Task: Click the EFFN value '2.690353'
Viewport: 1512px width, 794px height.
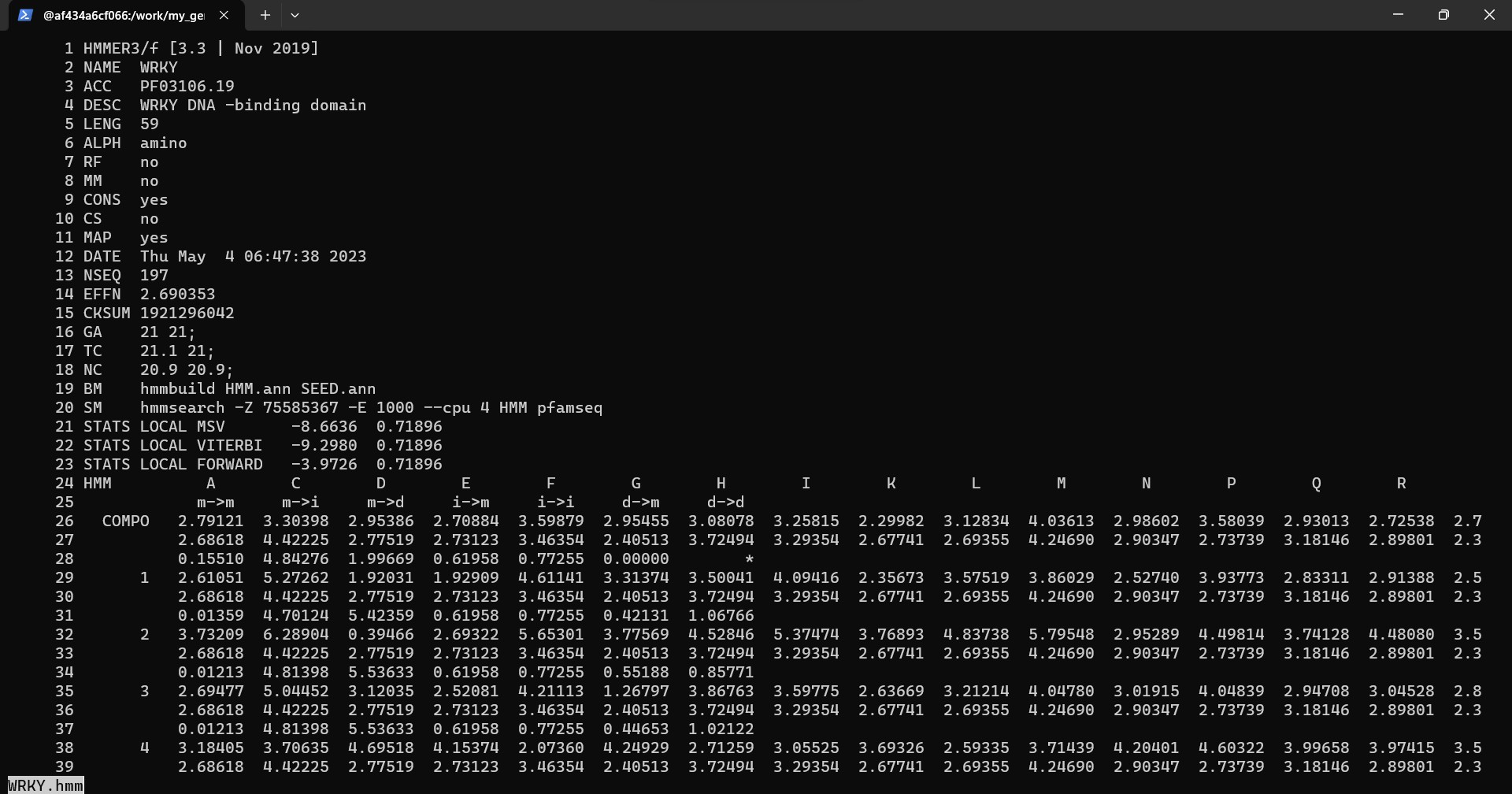Action: coord(177,294)
